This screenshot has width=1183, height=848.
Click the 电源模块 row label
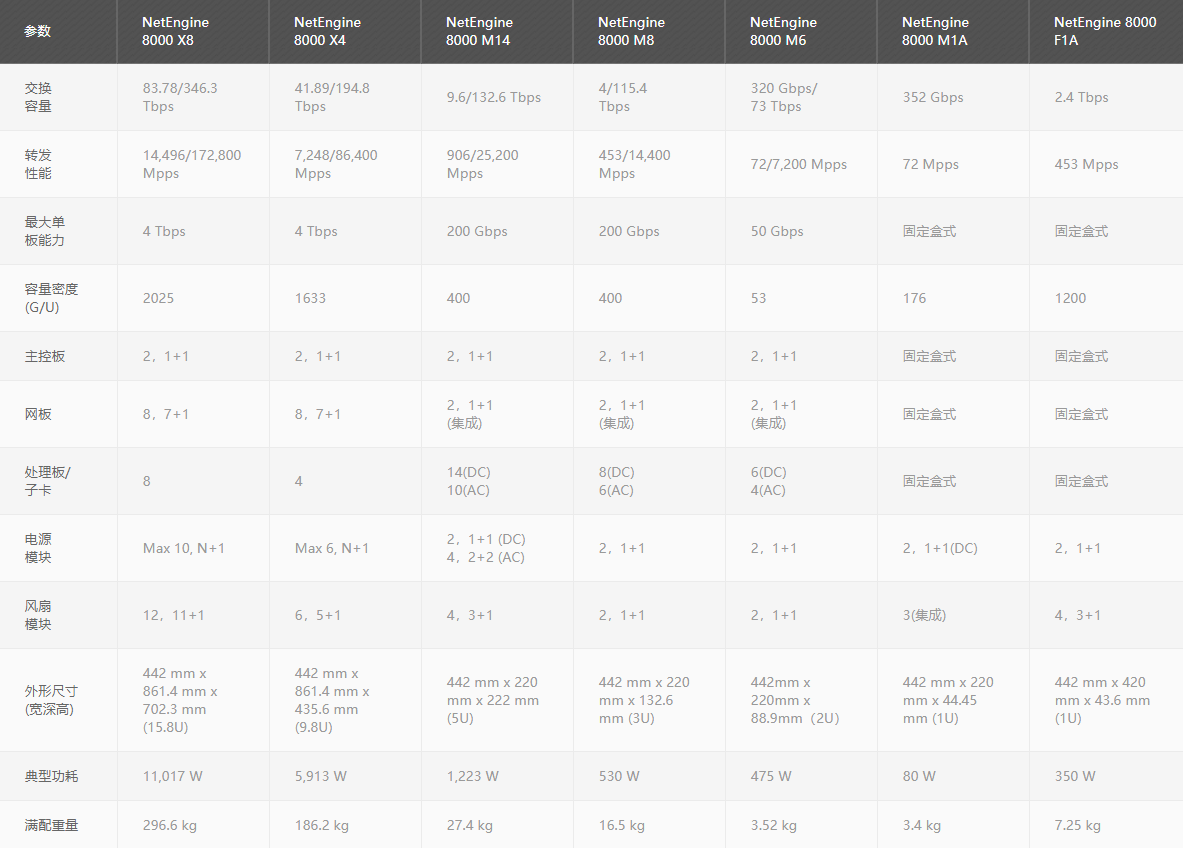click(38, 548)
